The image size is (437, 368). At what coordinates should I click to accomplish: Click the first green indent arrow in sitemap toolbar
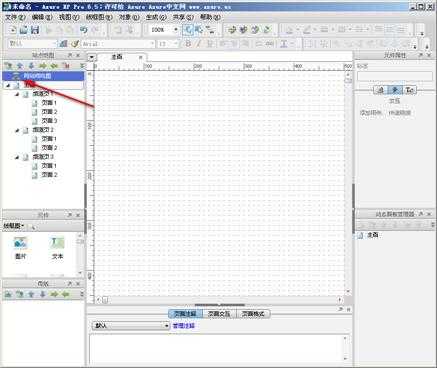[43, 66]
